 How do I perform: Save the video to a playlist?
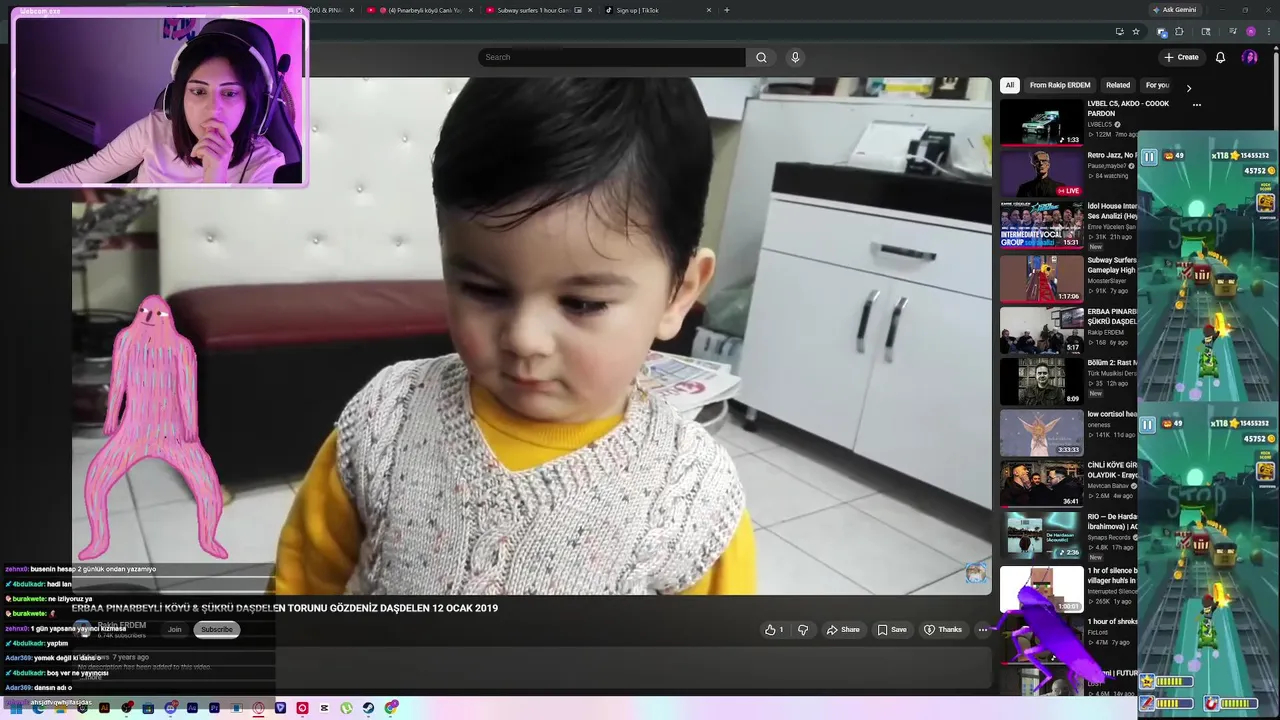[892, 630]
